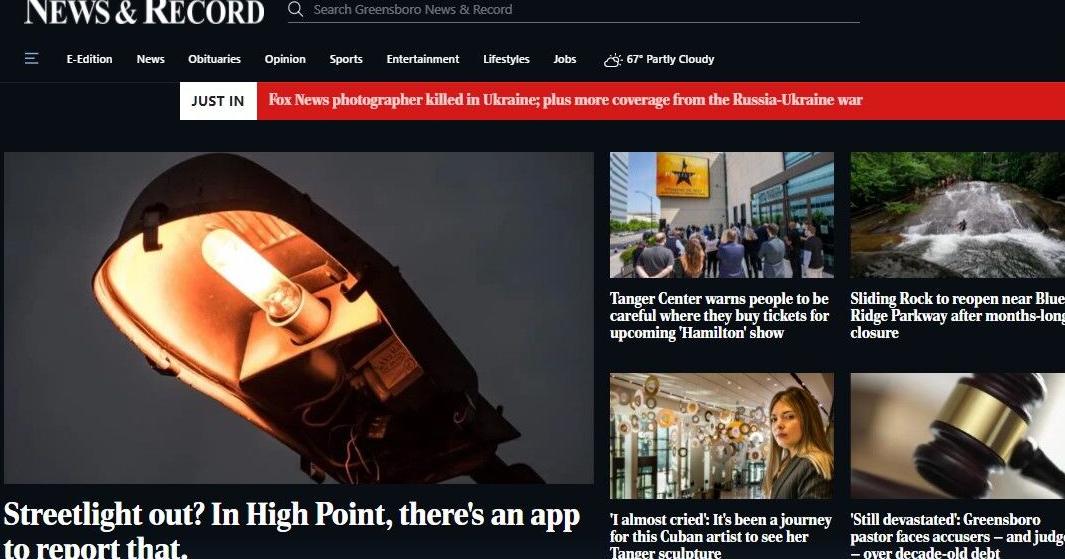Open the E-Edition menu item
1065x559 pixels.
(x=89, y=59)
